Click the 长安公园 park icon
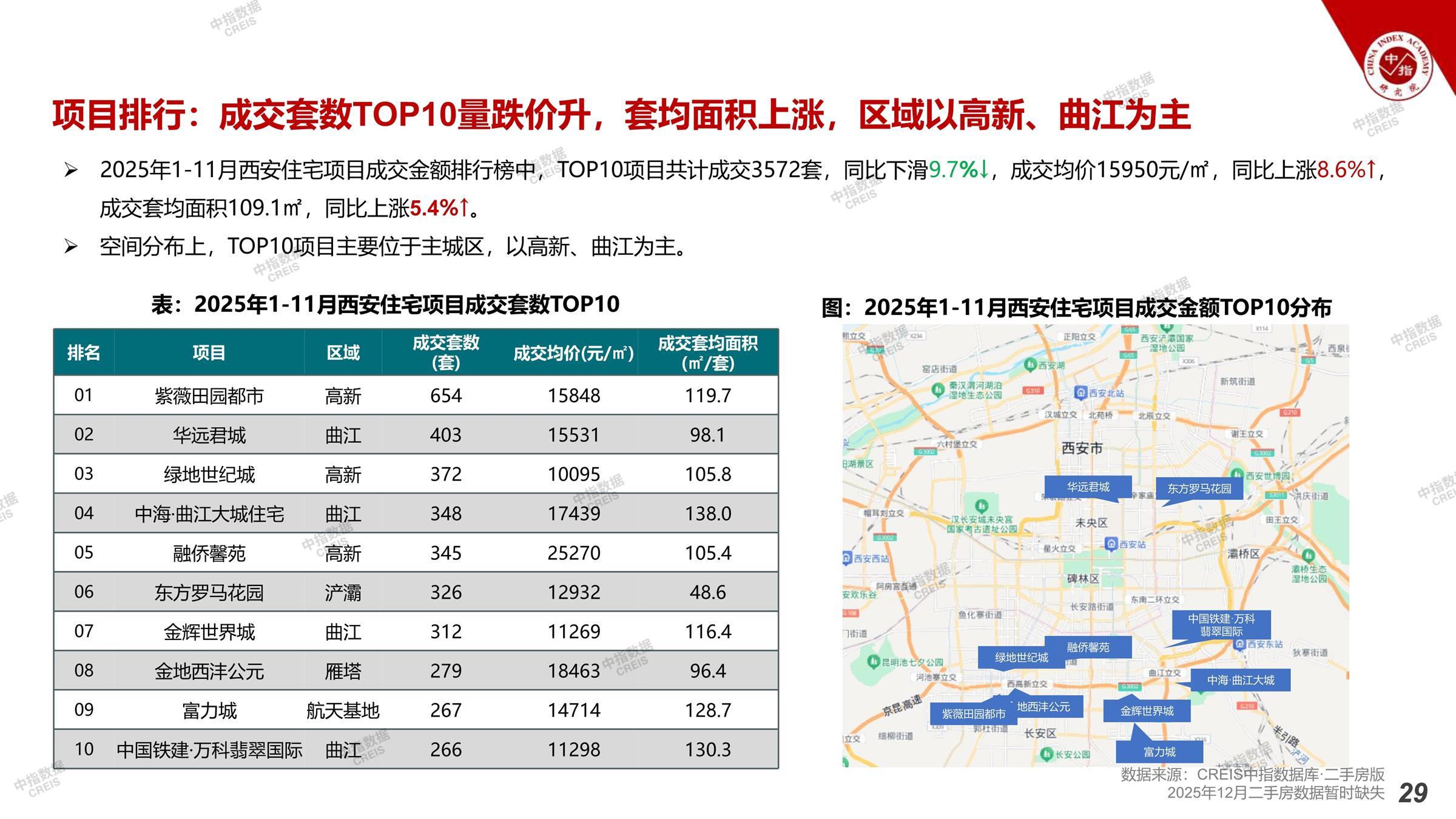This screenshot has height=819, width=1456. [x=1047, y=754]
